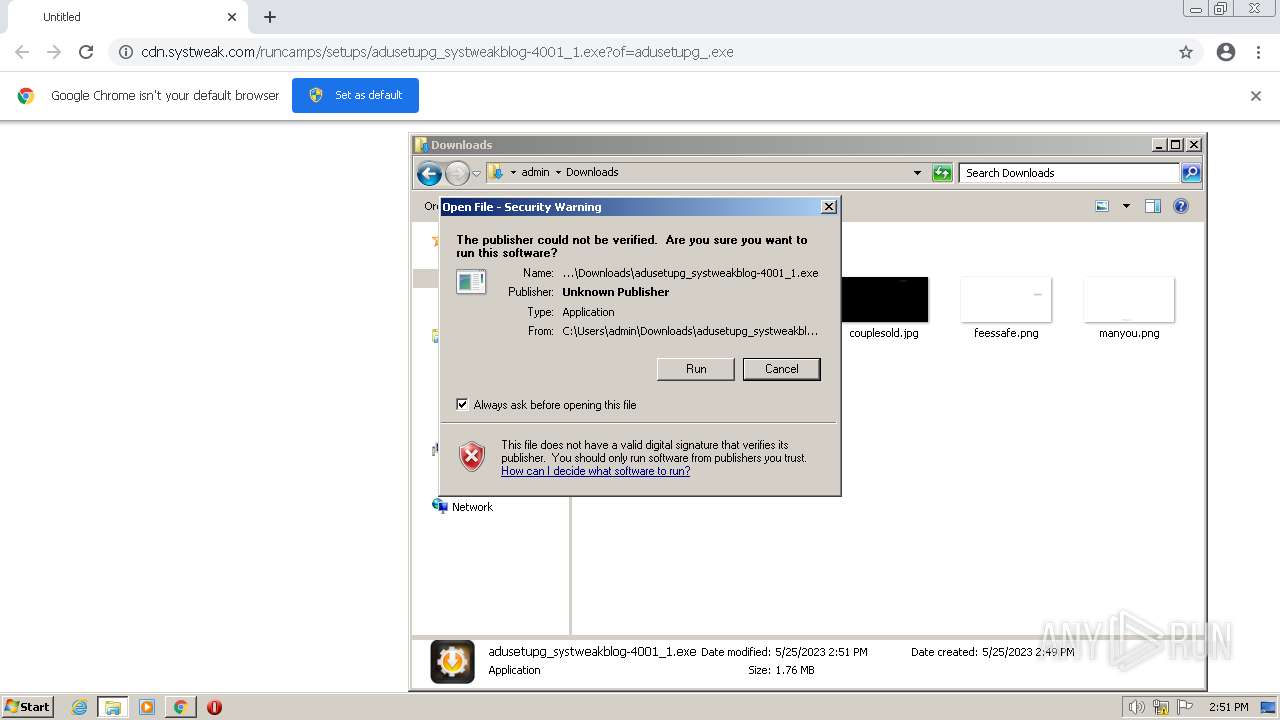Open the volume control in system tray
Screen dimensions: 1280x720
(x=1137, y=707)
